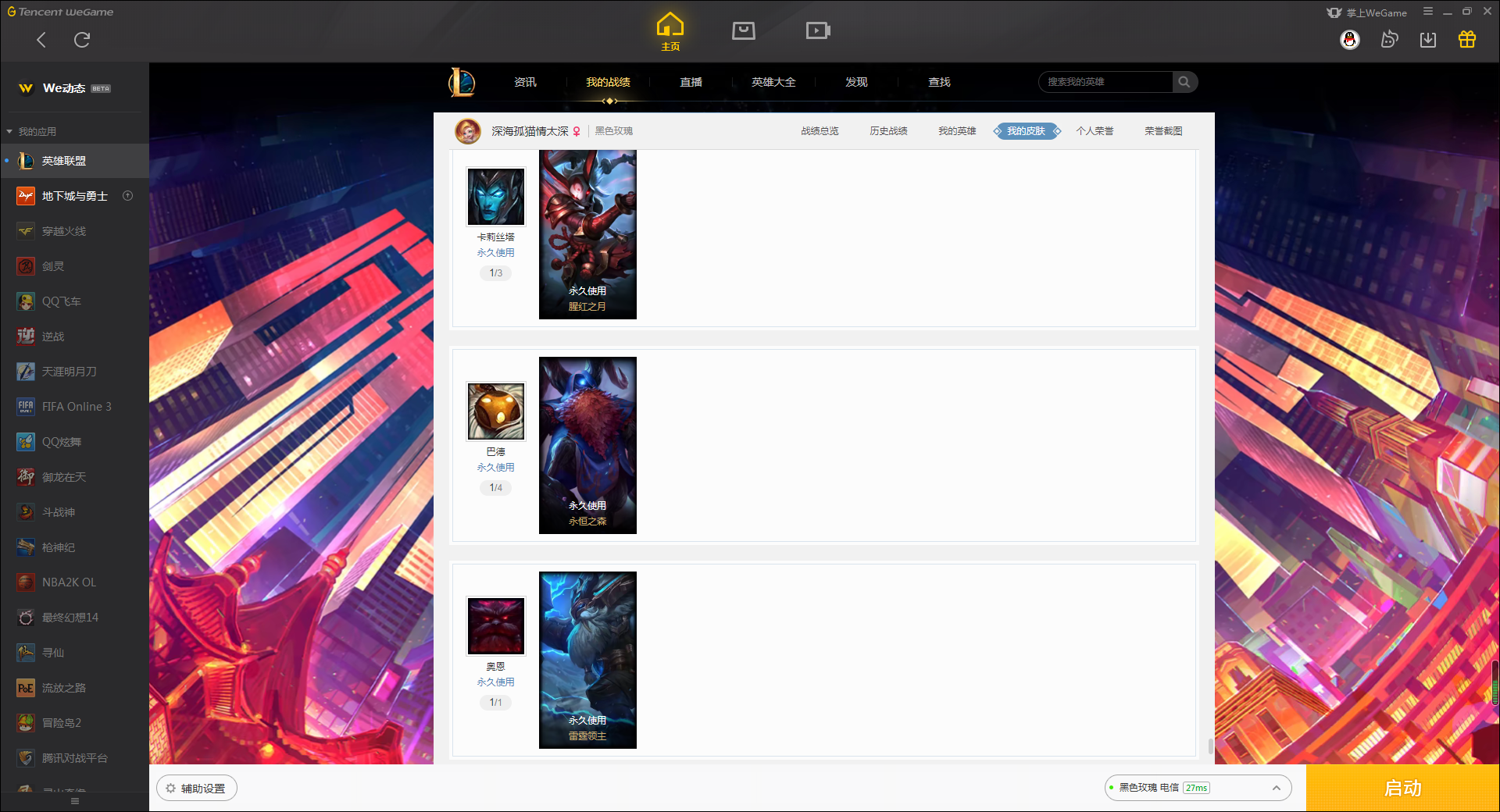Image resolution: width=1500 pixels, height=812 pixels.
Task: Click the hero search magnifier icon
Action: tap(1184, 82)
